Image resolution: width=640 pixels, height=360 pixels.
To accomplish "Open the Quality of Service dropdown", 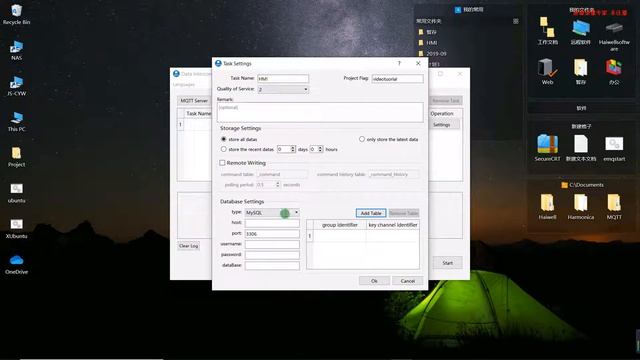I will [x=282, y=89].
